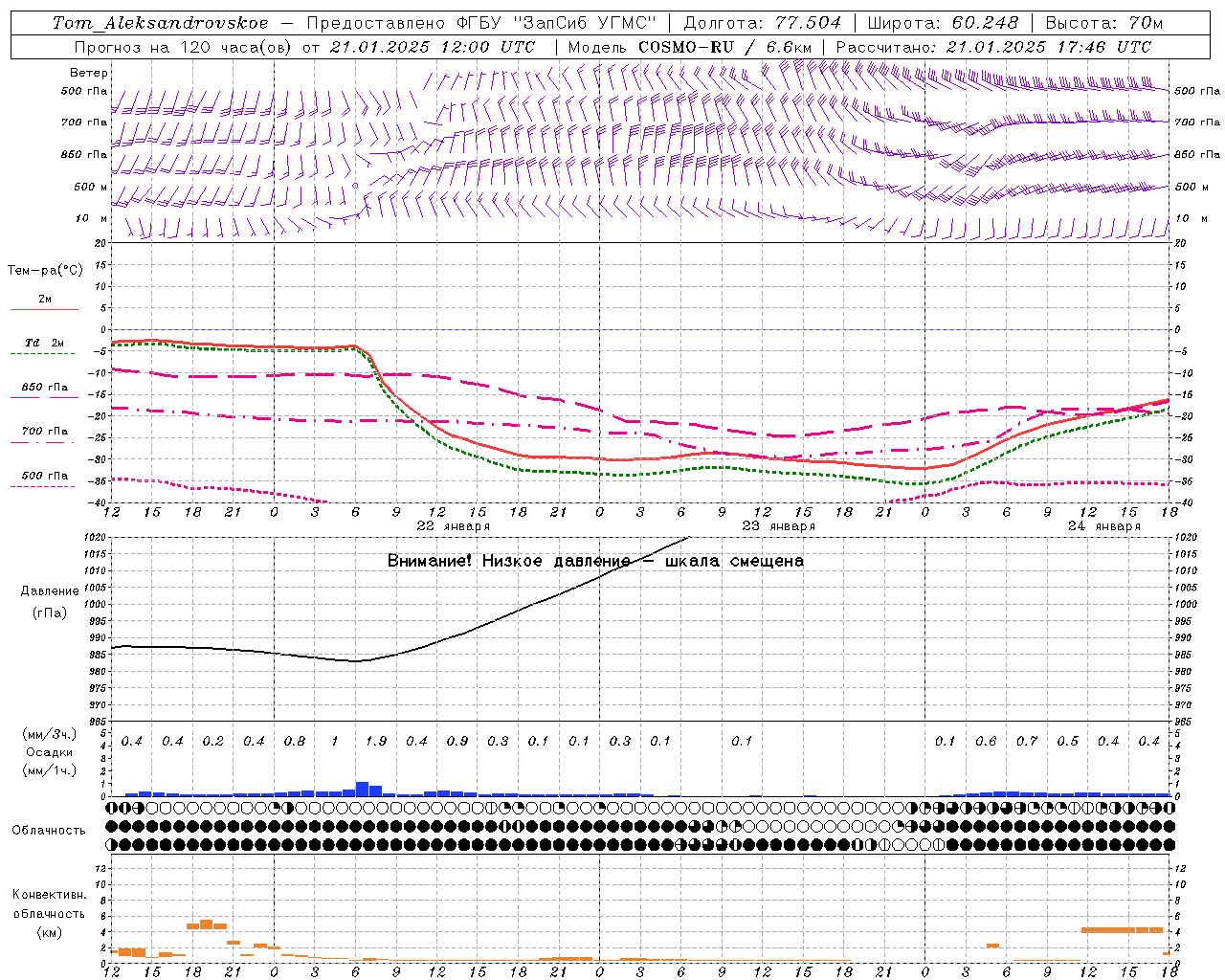
Task: Click the tallest blue precipitation bar
Action: tap(362, 789)
